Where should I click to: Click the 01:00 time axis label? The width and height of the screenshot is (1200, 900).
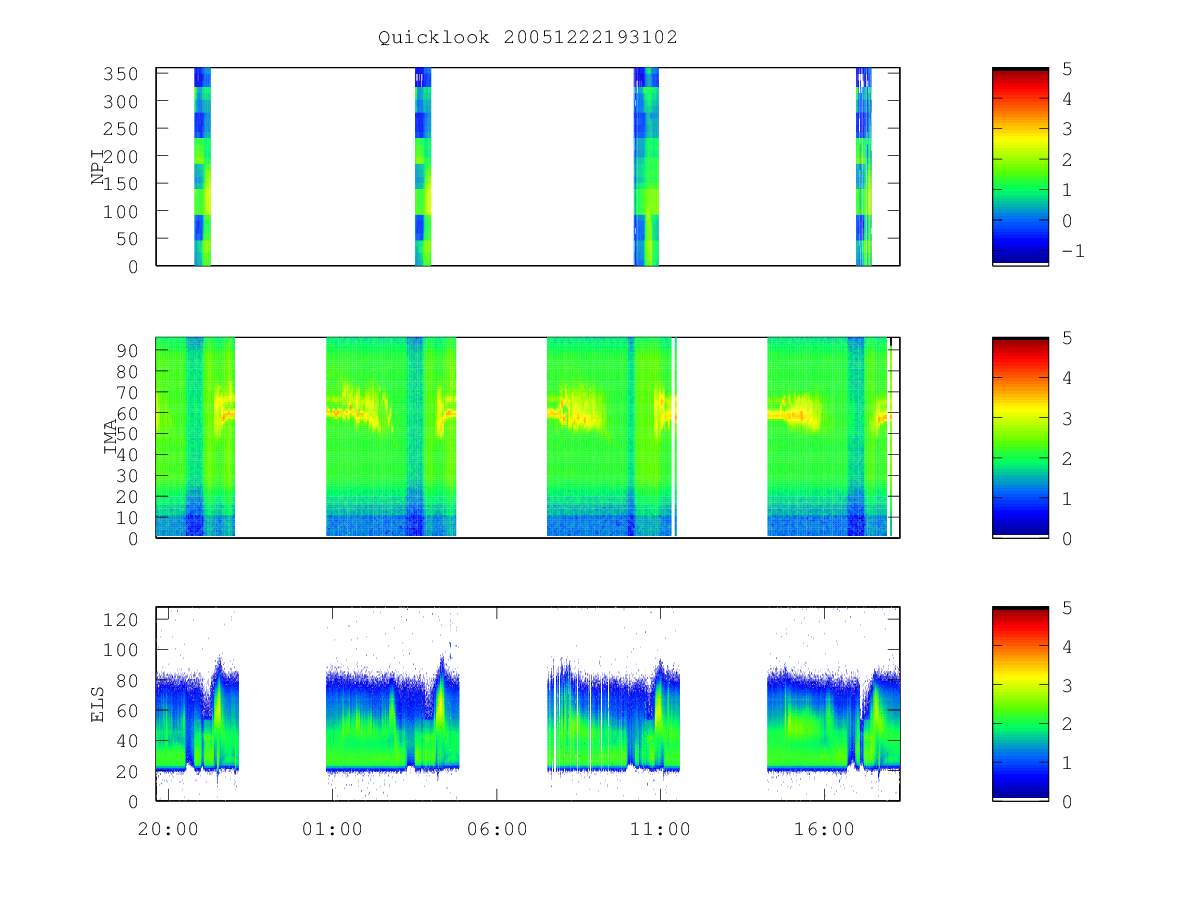point(332,829)
